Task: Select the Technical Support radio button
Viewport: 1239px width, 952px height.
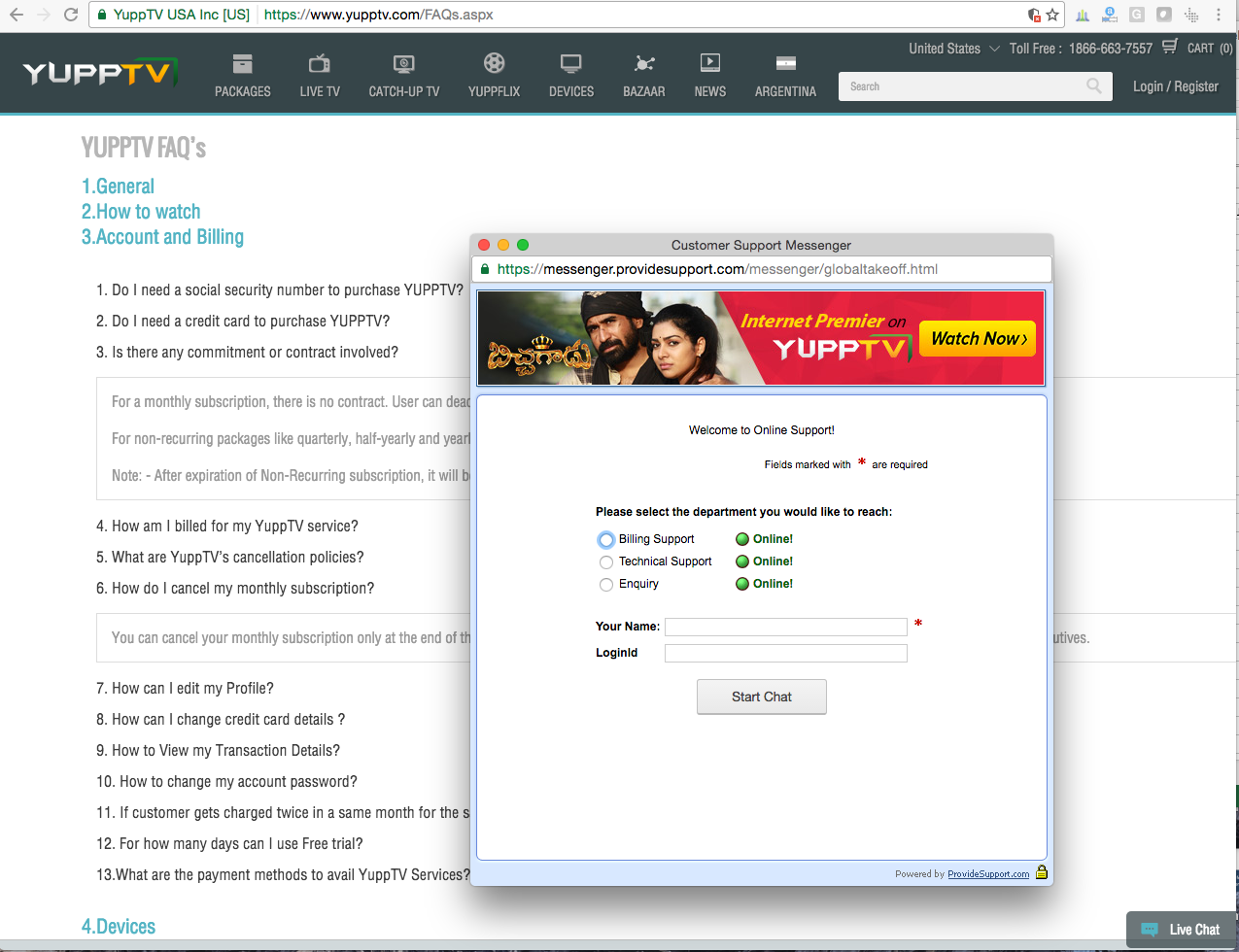Action: tap(606, 562)
